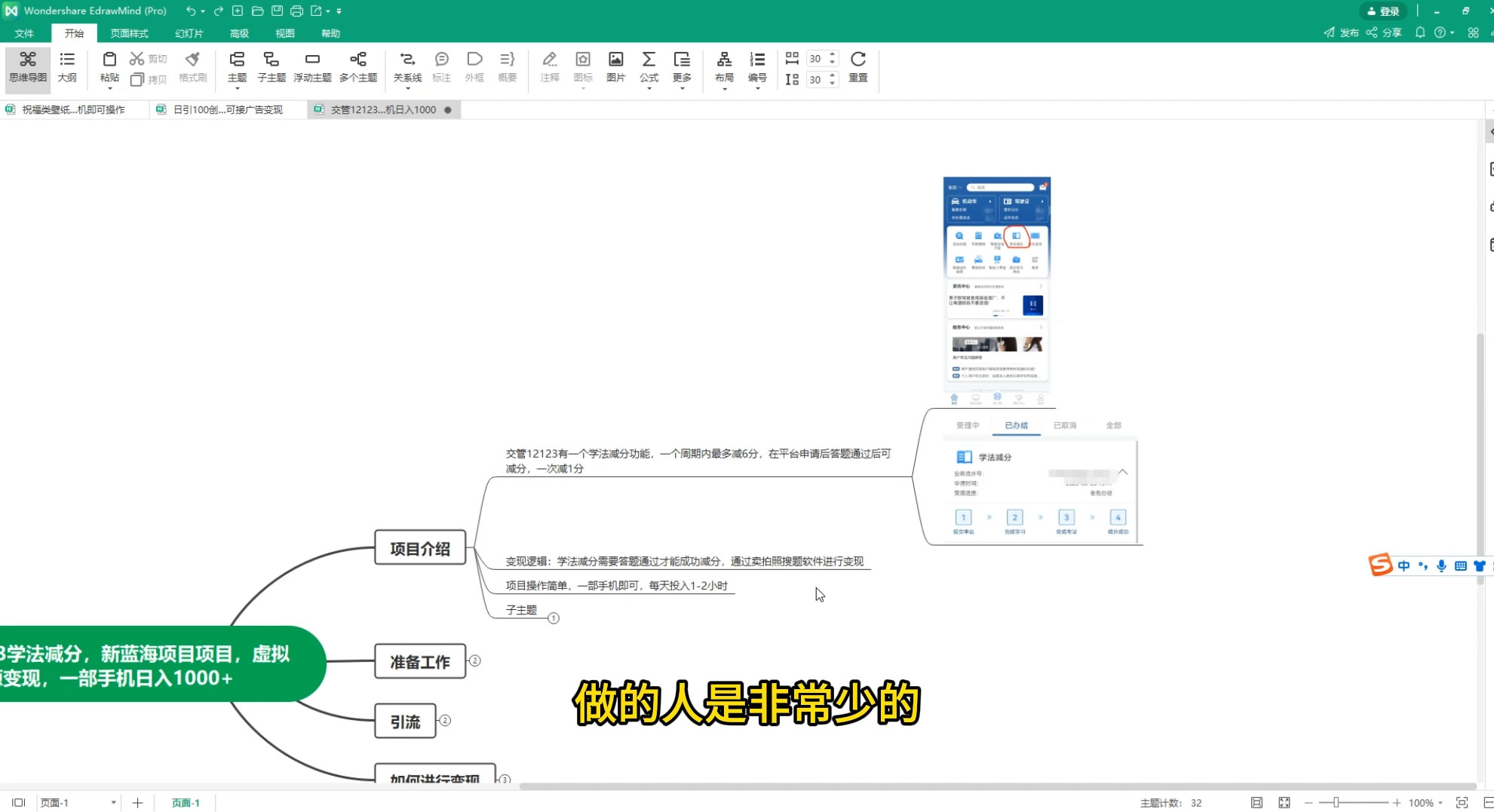This screenshot has height=812, width=1494.
Task: Open the 页面-1 page selector dropdown
Action: click(x=115, y=802)
